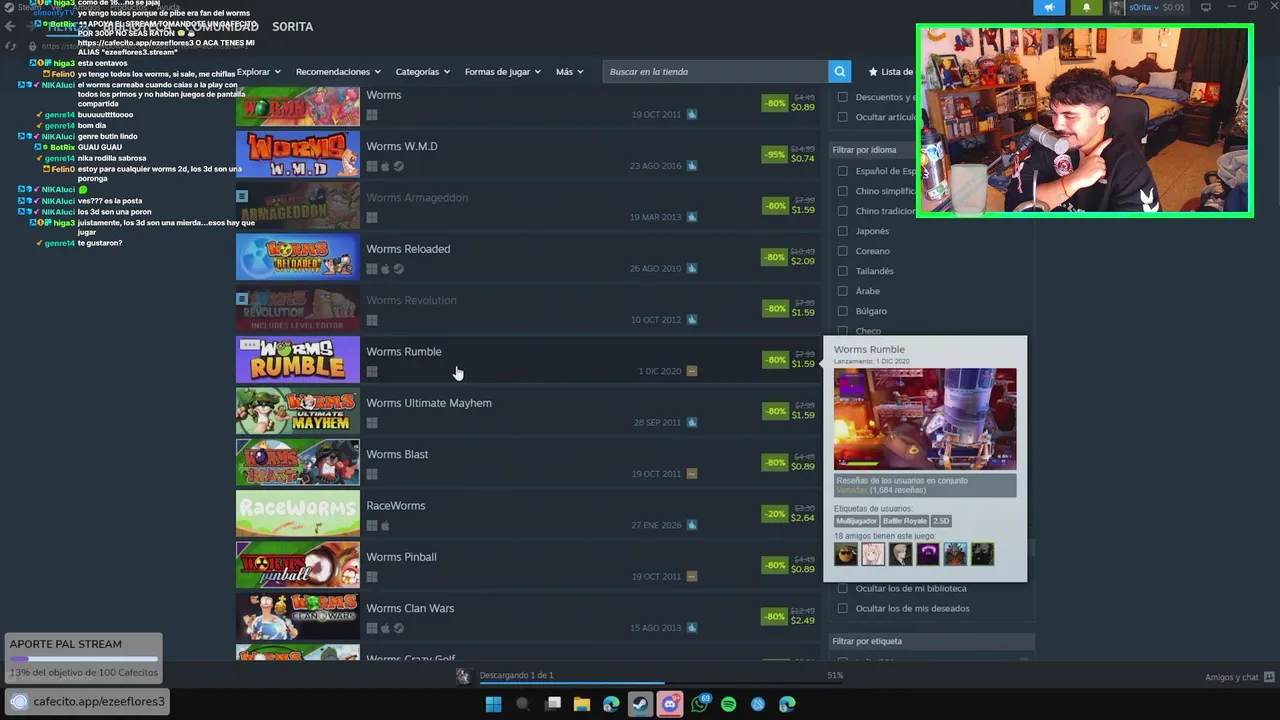
Task: Tick the Chino simplificado checkbox
Action: (842, 191)
